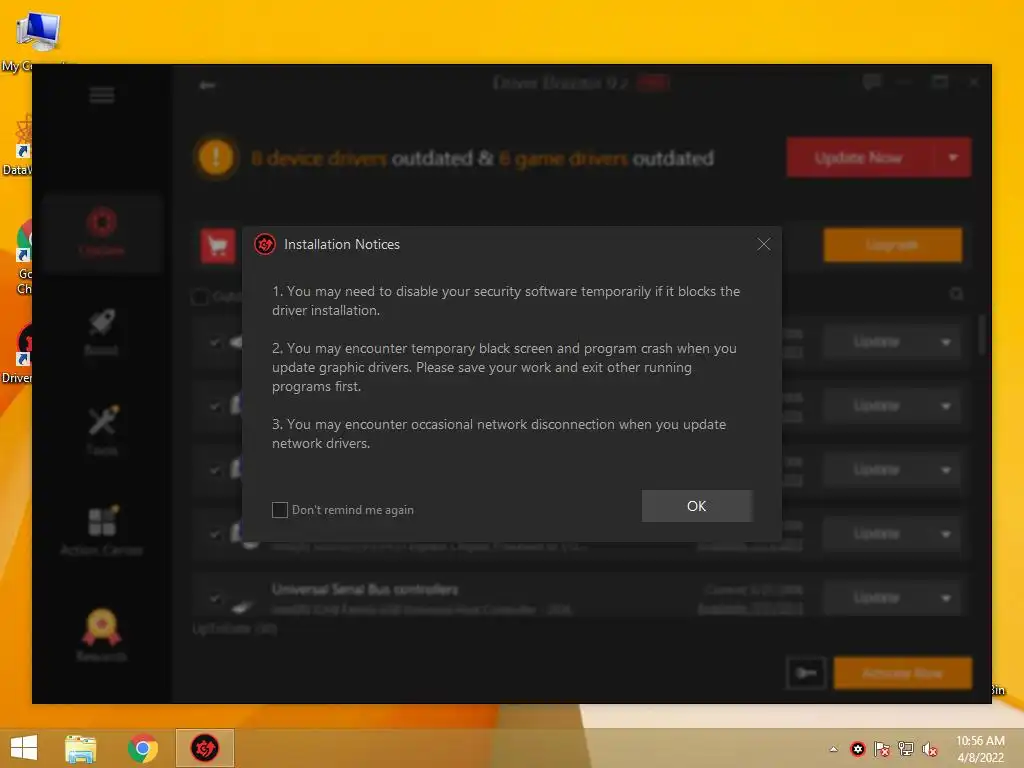Screen dimensions: 1024x768
Task: Click the first notice about disabling security software
Action: (x=506, y=301)
